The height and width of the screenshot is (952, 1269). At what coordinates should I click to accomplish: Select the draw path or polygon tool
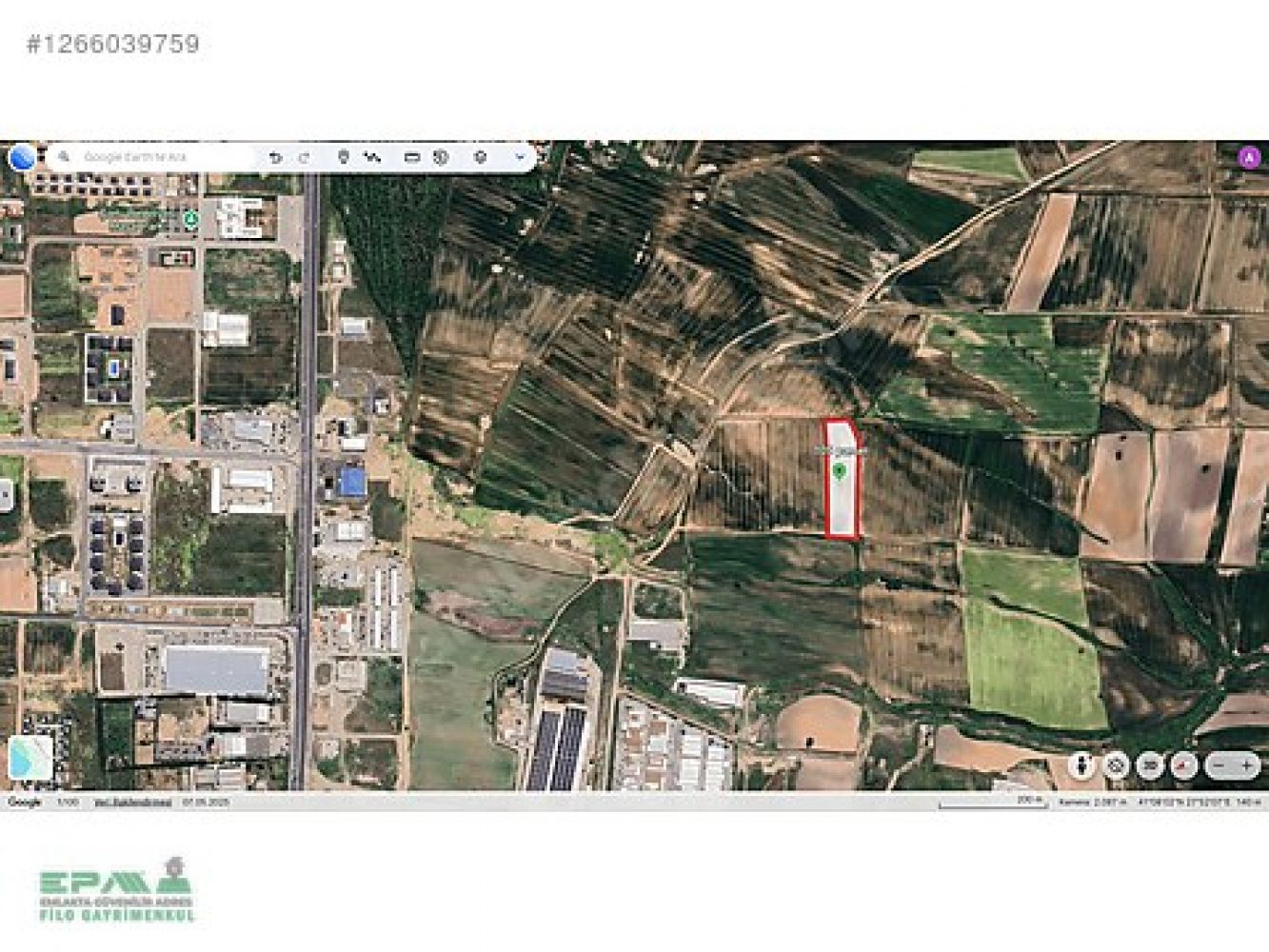372,157
